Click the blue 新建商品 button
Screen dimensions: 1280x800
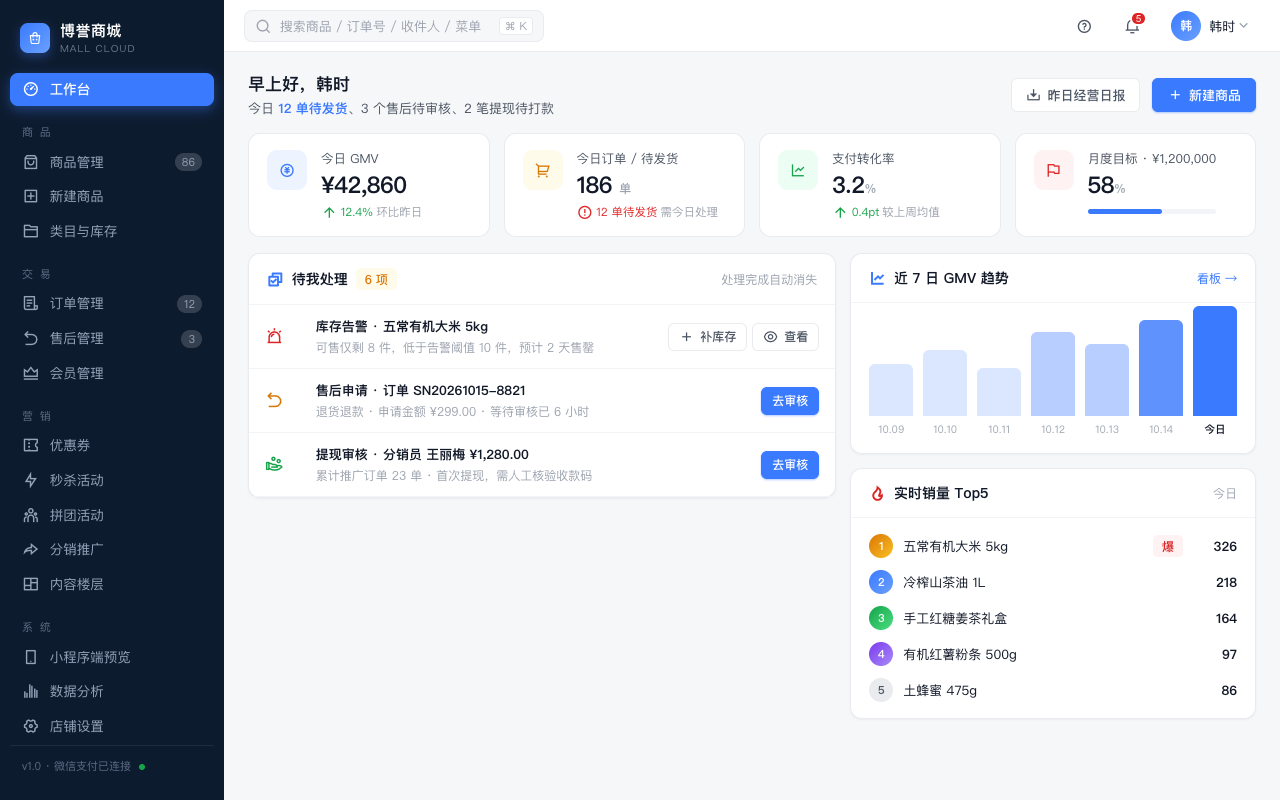(1204, 95)
